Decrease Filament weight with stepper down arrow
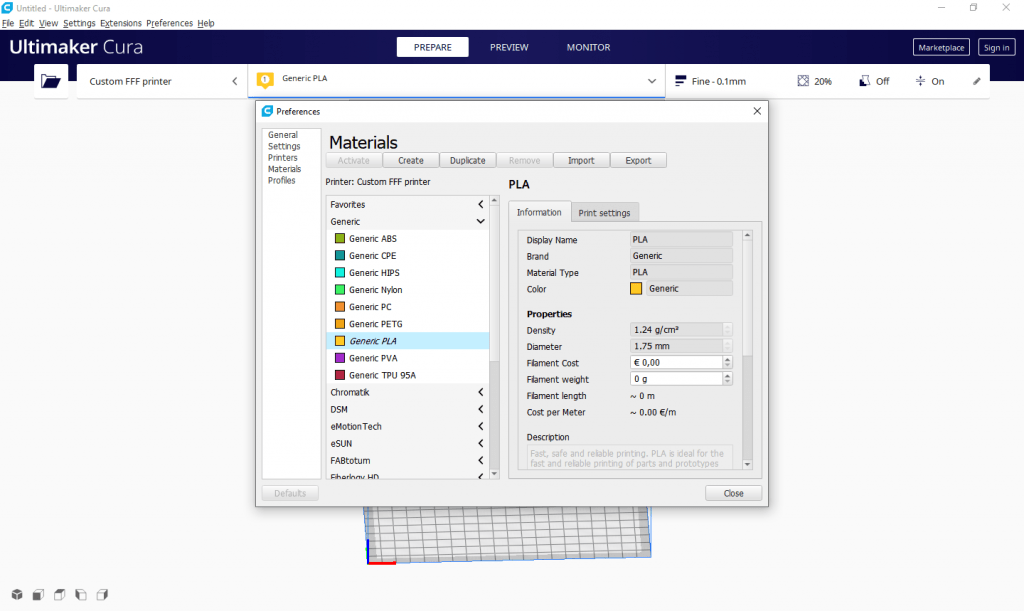The width and height of the screenshot is (1024, 611). (728, 383)
